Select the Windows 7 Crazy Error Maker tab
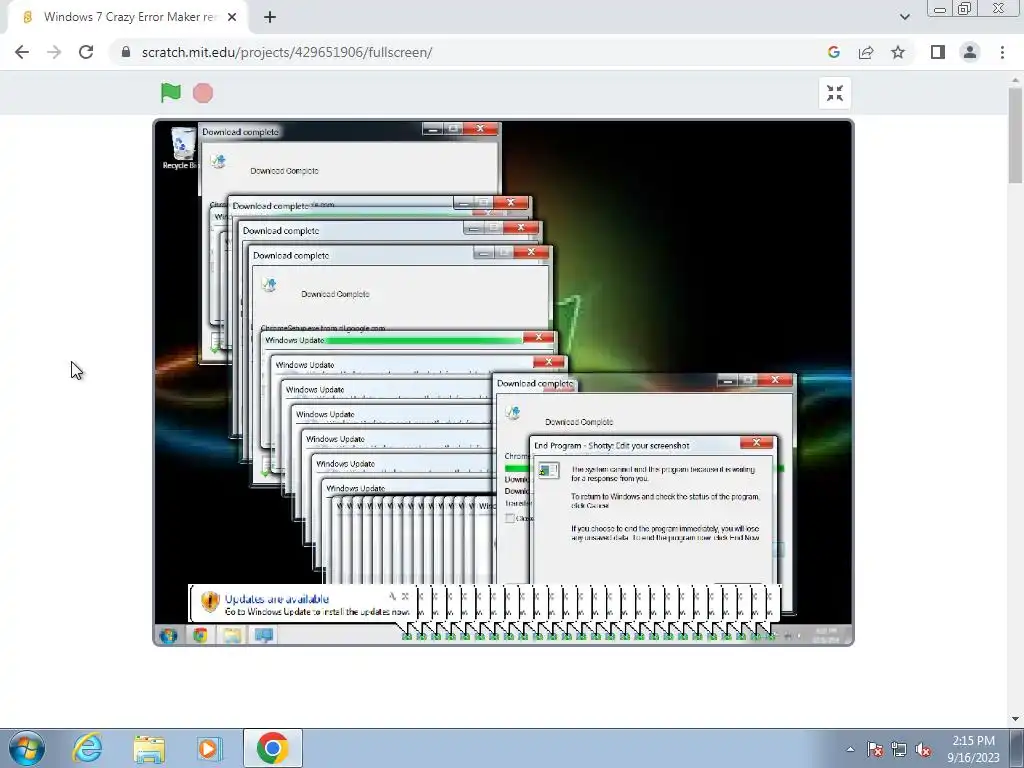1024x768 pixels. point(128,17)
